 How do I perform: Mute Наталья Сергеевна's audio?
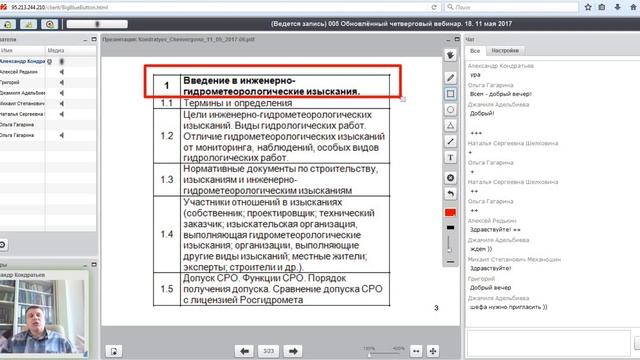[62, 114]
